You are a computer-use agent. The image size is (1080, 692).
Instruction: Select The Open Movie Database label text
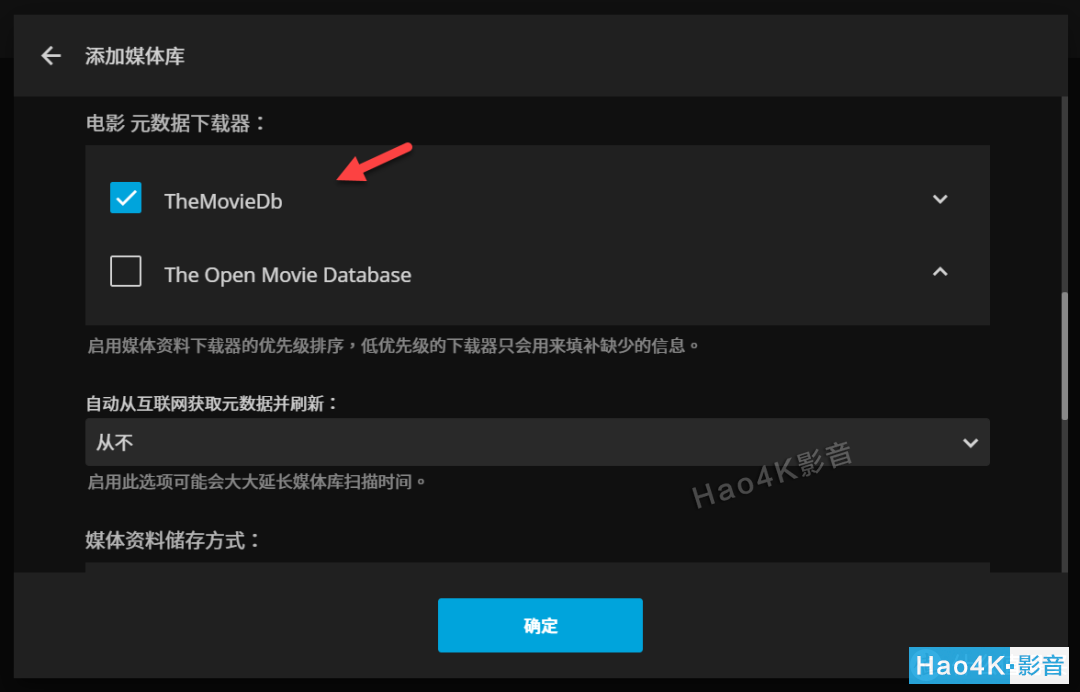click(287, 275)
